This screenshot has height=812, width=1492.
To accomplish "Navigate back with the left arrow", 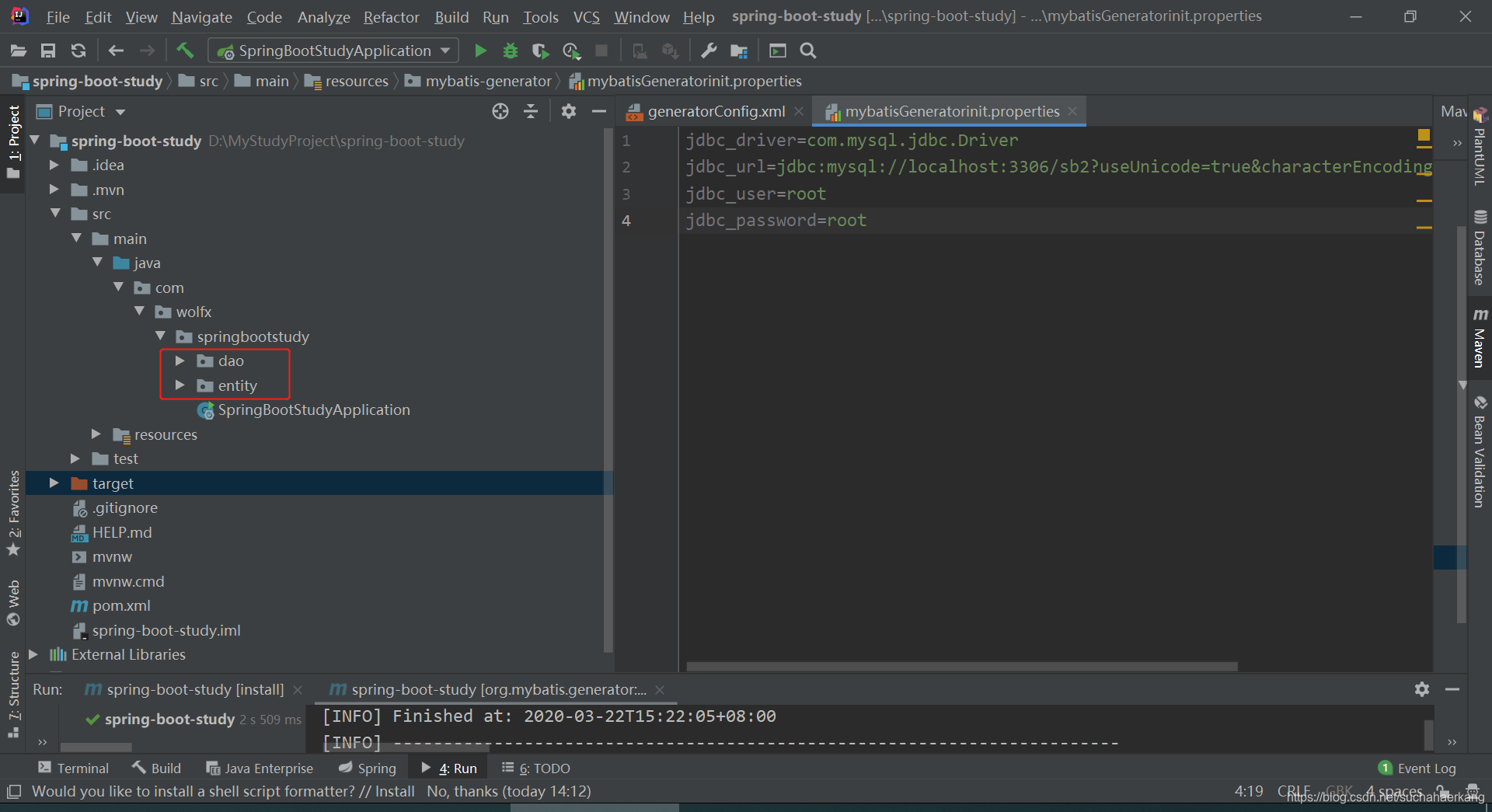I will [x=117, y=51].
